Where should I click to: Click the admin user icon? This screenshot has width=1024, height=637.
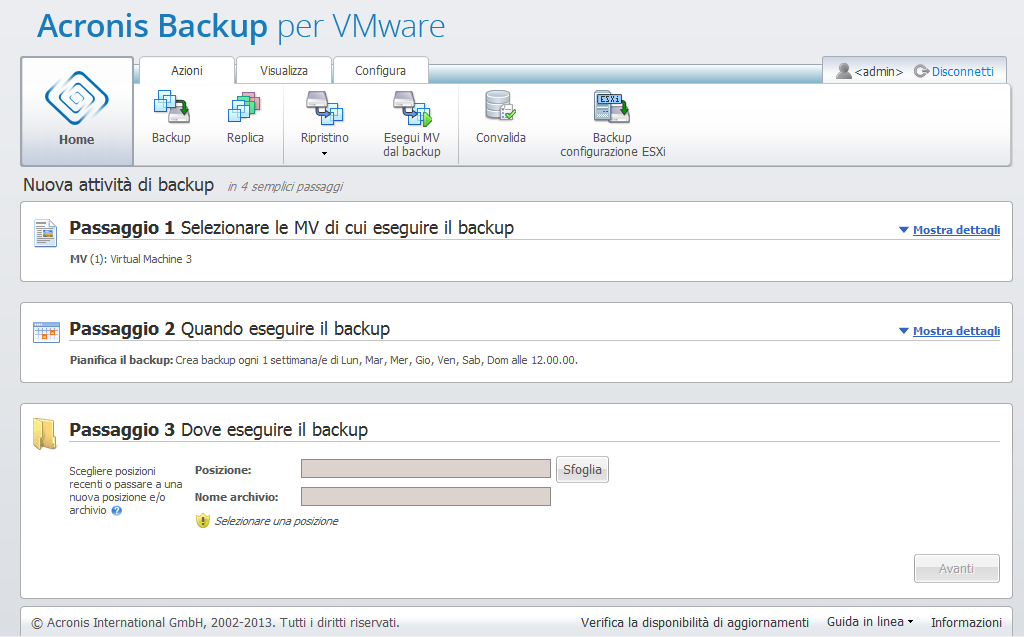844,71
